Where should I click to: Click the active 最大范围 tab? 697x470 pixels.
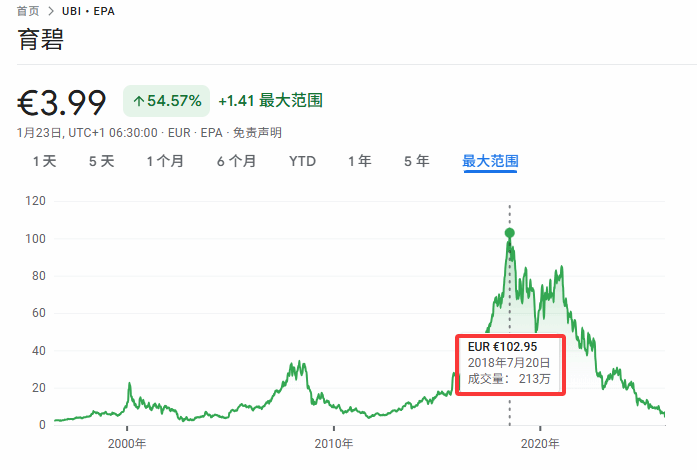click(490, 161)
